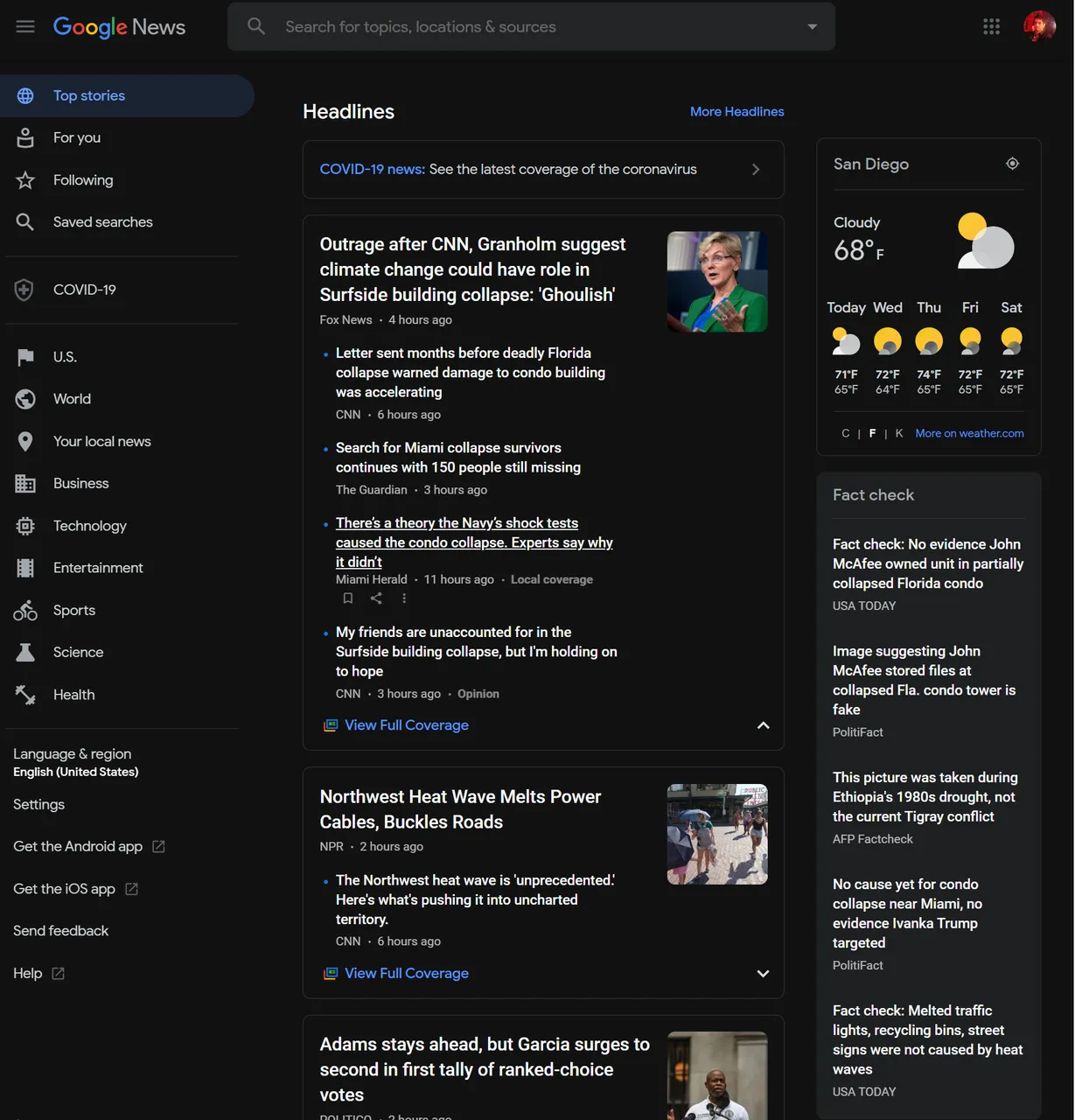The height and width of the screenshot is (1120, 1075).
Task: Click the Saved searches magnifier icon
Action: pos(25,222)
